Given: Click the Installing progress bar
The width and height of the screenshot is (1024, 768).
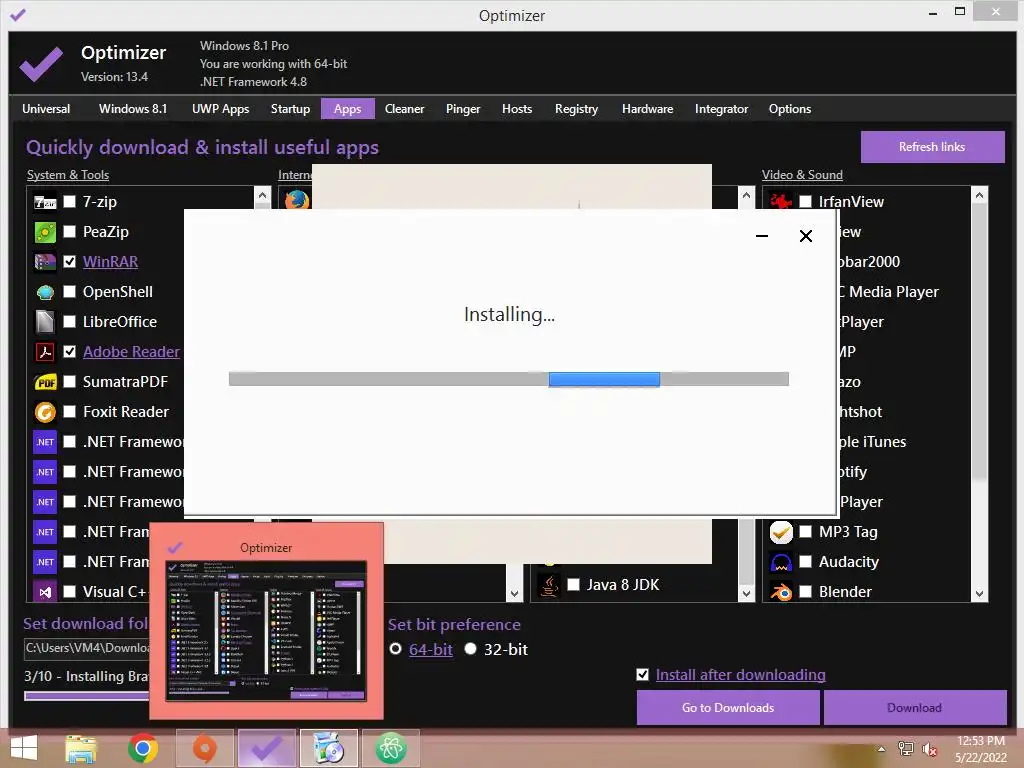Looking at the screenshot, I should pyautogui.click(x=509, y=379).
